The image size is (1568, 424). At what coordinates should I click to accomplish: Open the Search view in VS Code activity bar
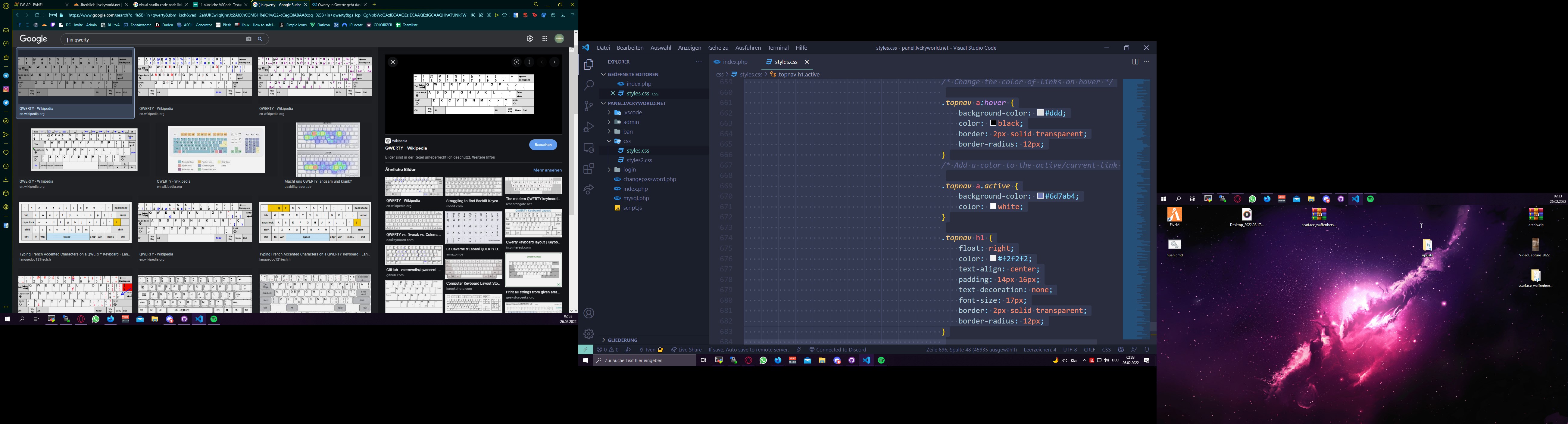pos(589,85)
